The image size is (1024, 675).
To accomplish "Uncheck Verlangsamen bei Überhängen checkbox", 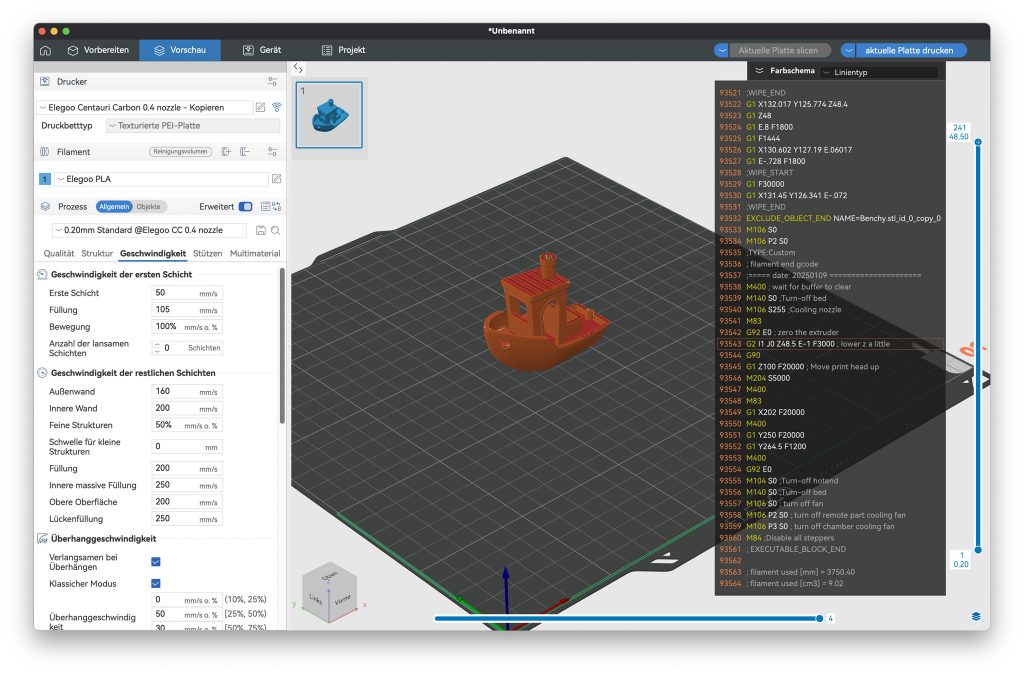I will 155,562.
